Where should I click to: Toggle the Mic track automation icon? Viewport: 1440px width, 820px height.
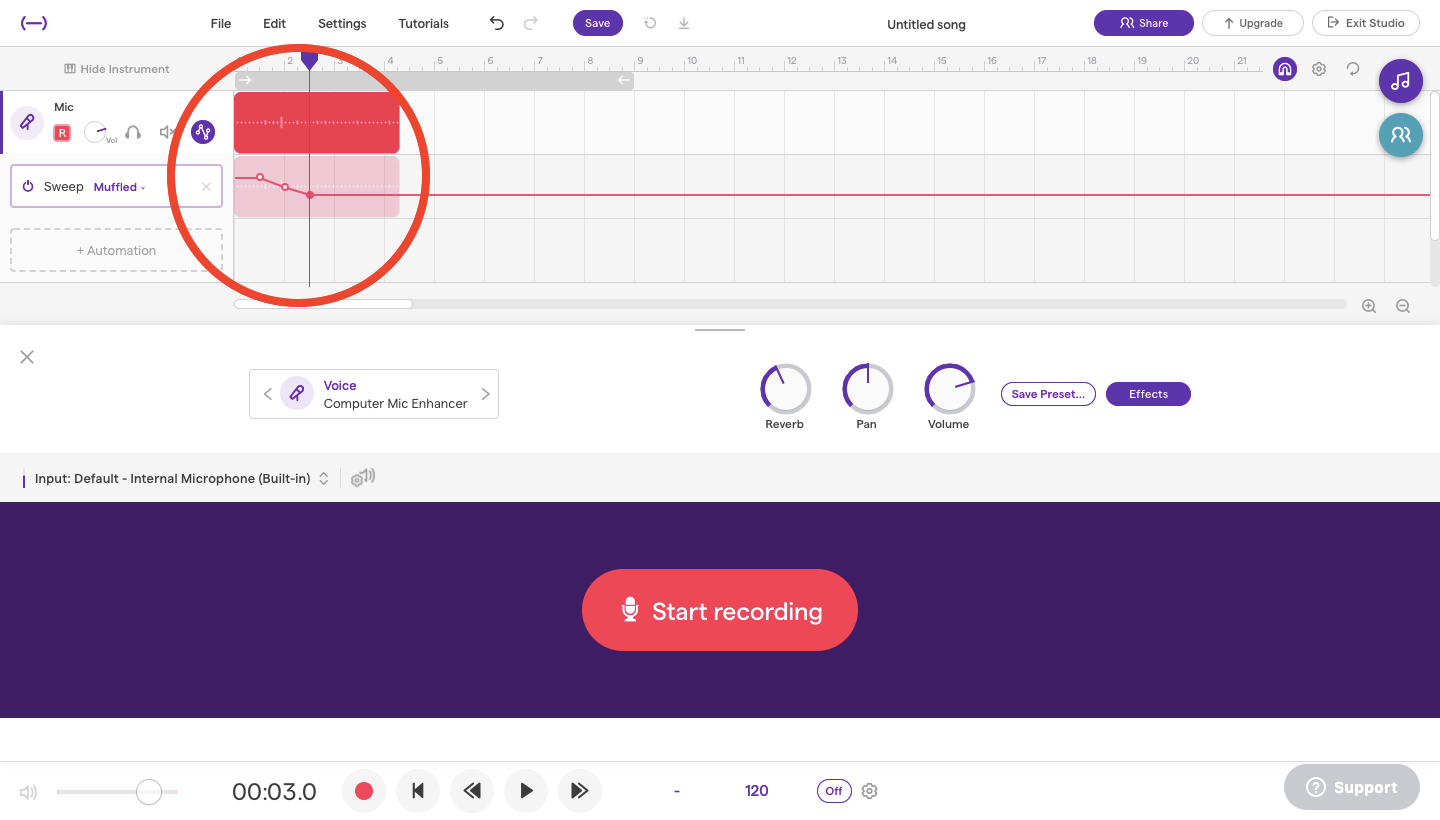pyautogui.click(x=203, y=132)
